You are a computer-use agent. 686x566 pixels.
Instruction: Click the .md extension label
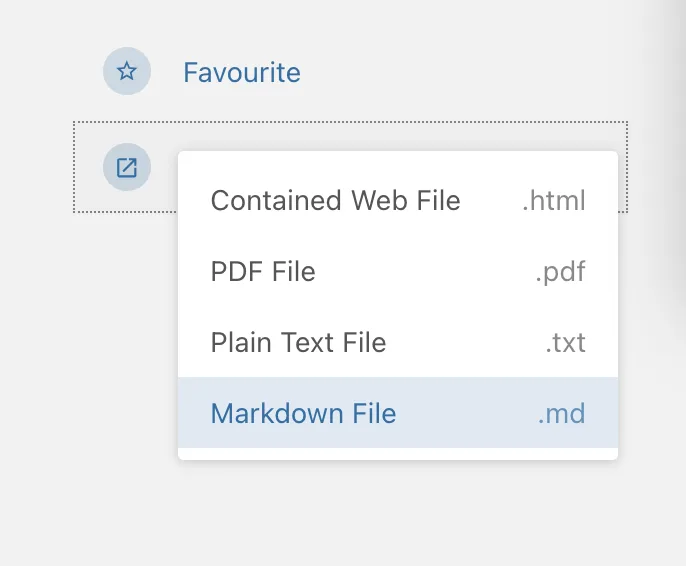(561, 413)
